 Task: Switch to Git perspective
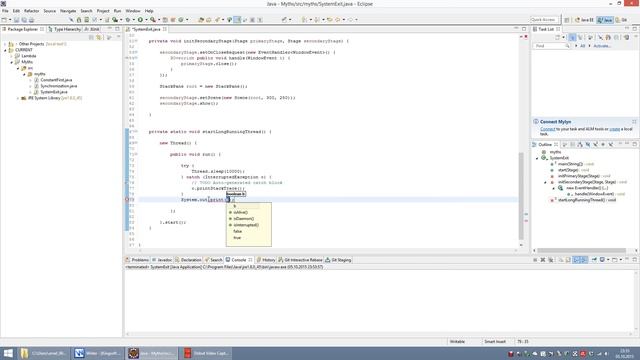621,20
